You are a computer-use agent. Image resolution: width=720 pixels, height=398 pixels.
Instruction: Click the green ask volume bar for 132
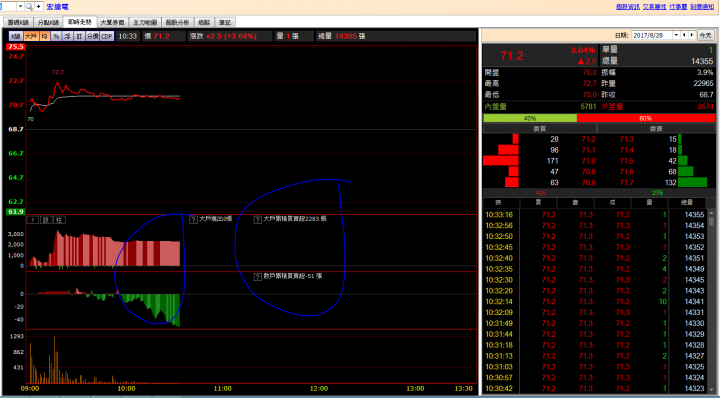692,183
